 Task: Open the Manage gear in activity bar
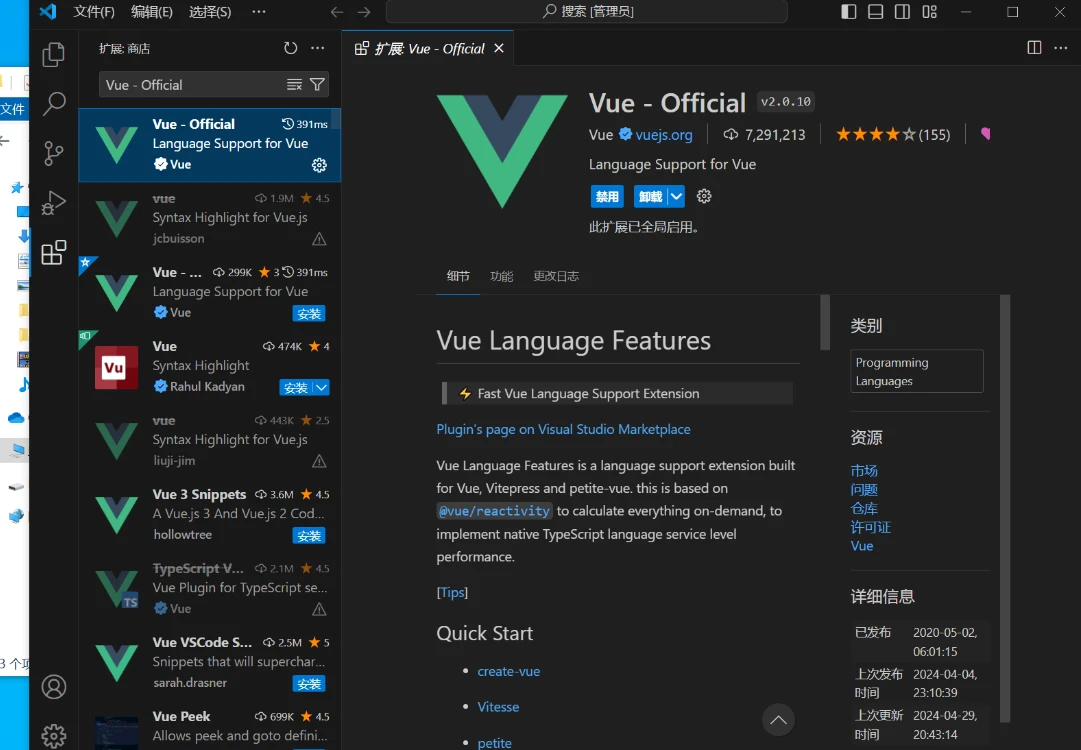coord(54,736)
